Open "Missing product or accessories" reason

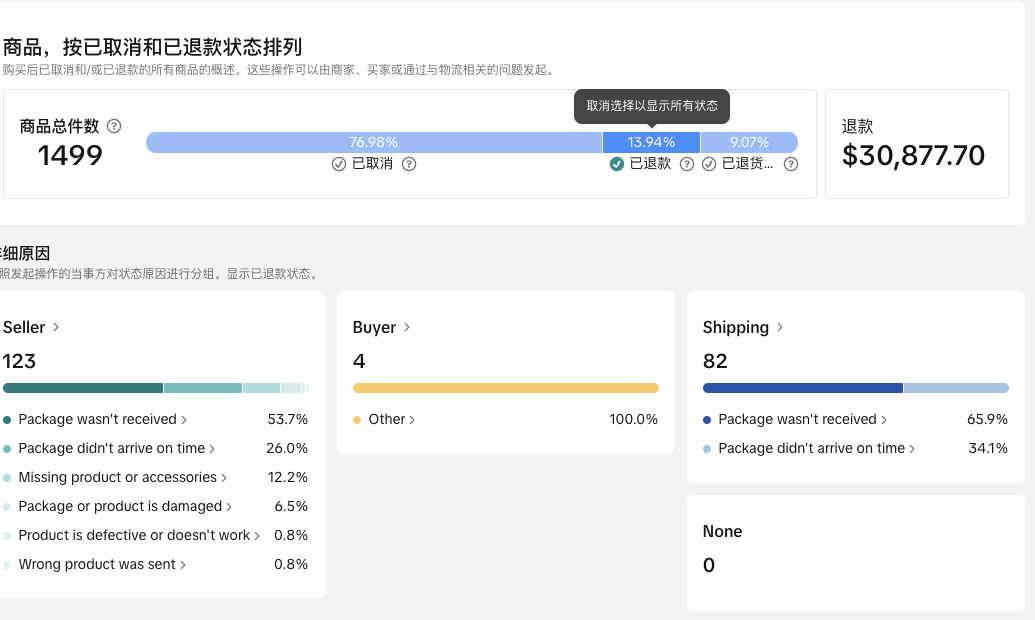(122, 477)
